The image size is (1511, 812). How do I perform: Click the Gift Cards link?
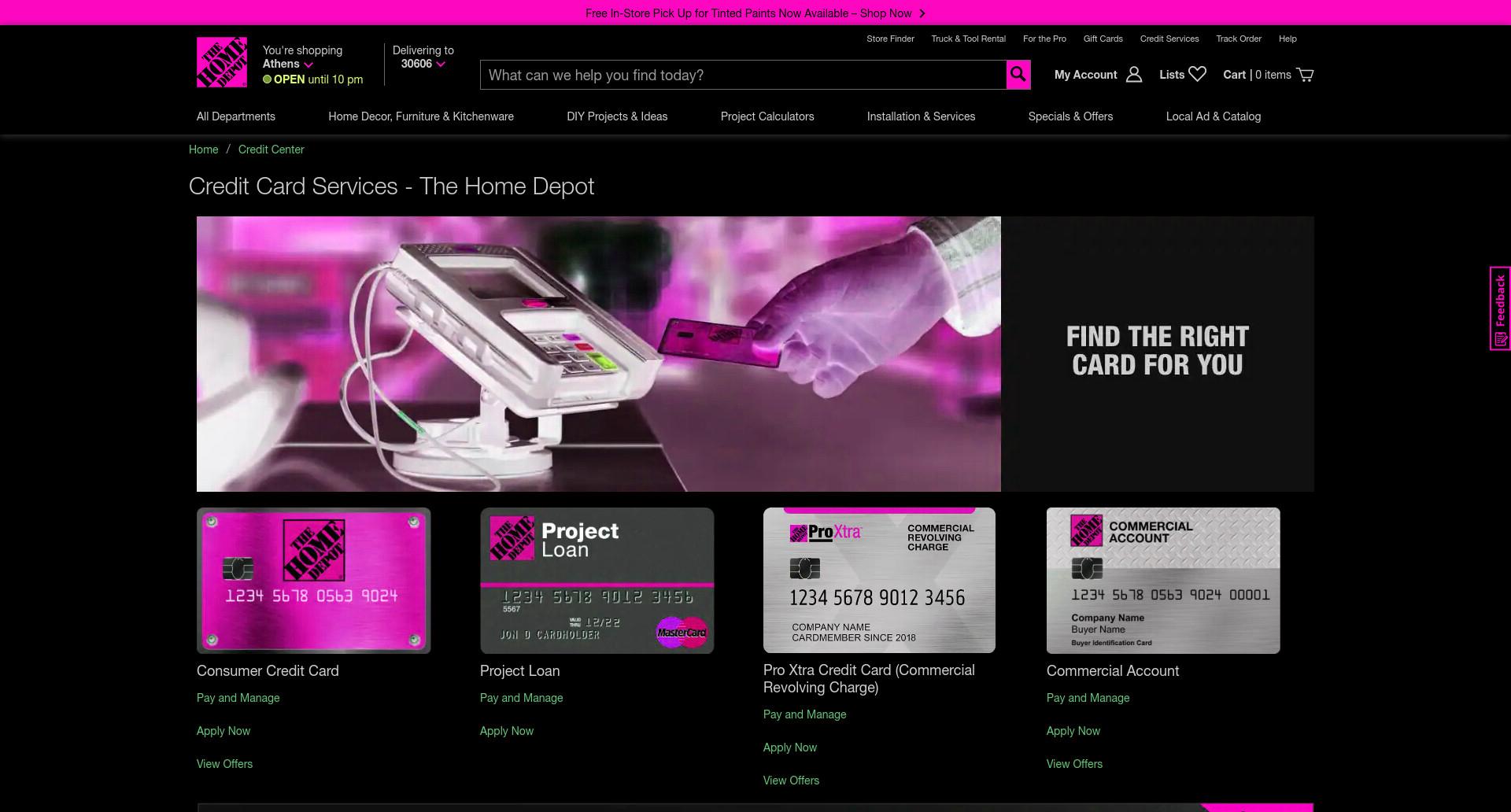1103,39
